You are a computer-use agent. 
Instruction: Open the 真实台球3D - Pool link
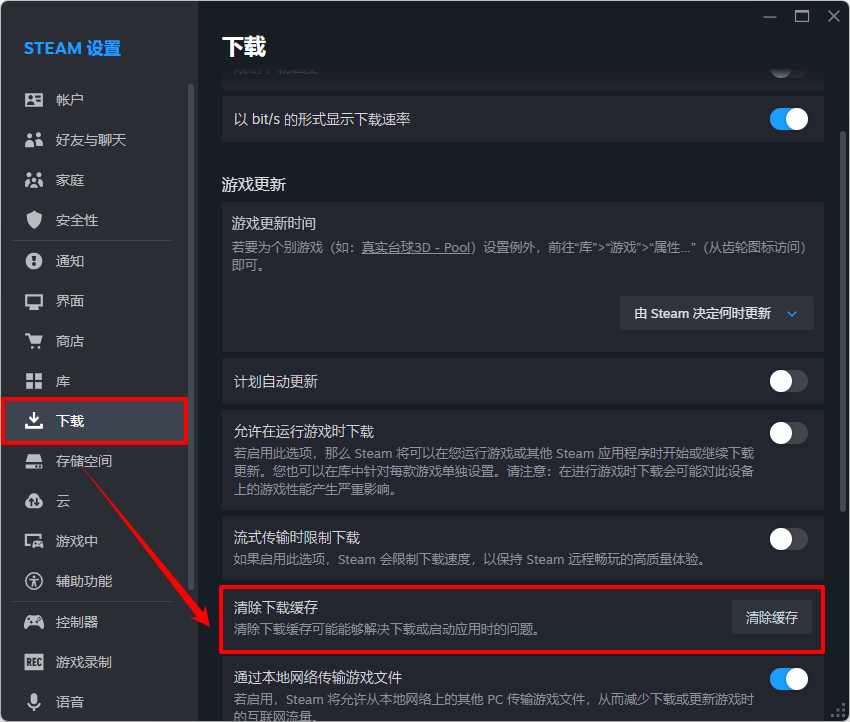click(x=415, y=248)
